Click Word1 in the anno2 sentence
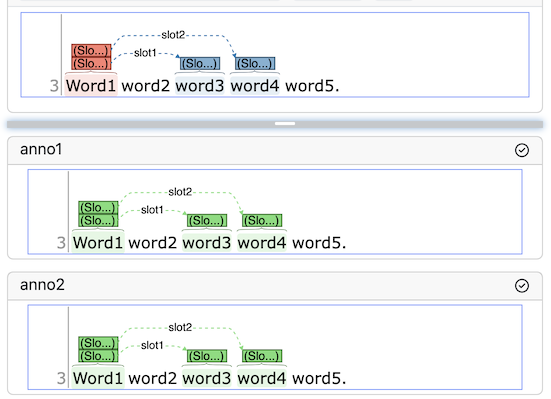 point(98,378)
